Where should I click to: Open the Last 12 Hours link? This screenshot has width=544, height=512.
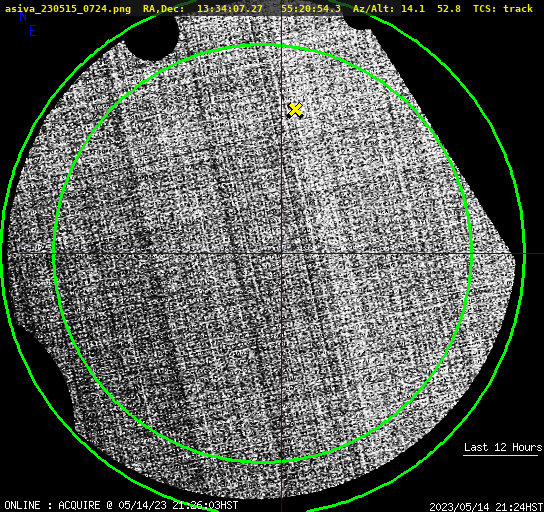tap(503, 447)
